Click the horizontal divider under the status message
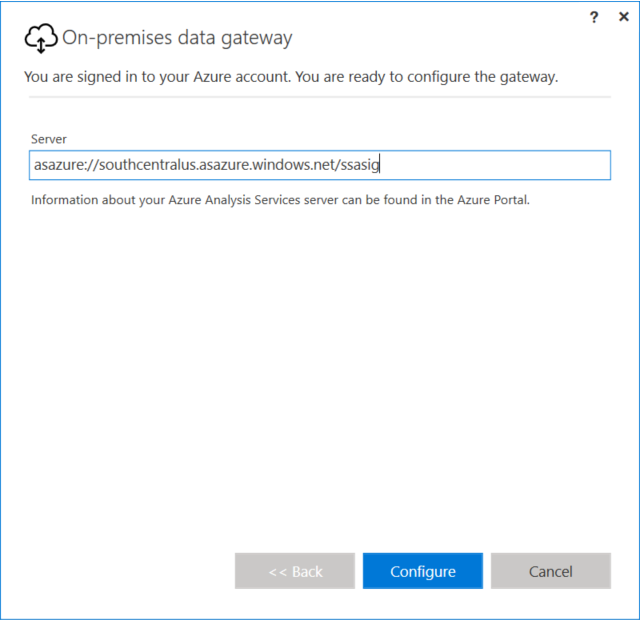 click(320, 97)
